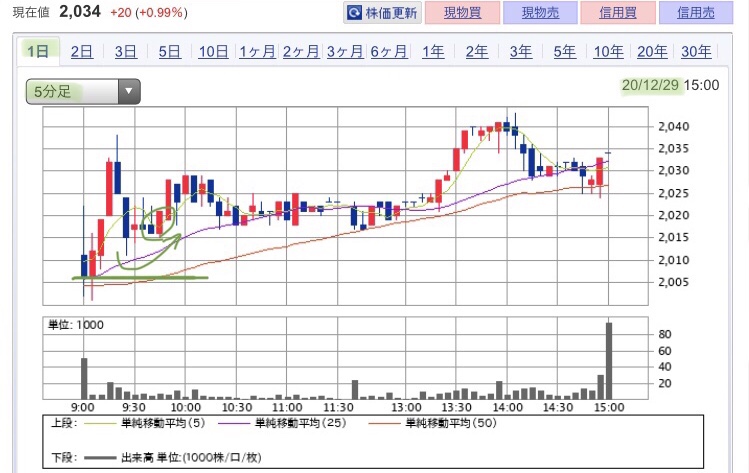Switch to the 10日 period tab
This screenshot has width=749, height=473.
click(x=213, y=51)
